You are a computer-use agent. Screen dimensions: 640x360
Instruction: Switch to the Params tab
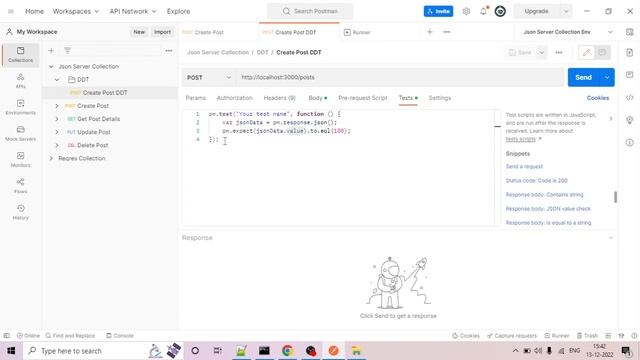click(x=196, y=98)
